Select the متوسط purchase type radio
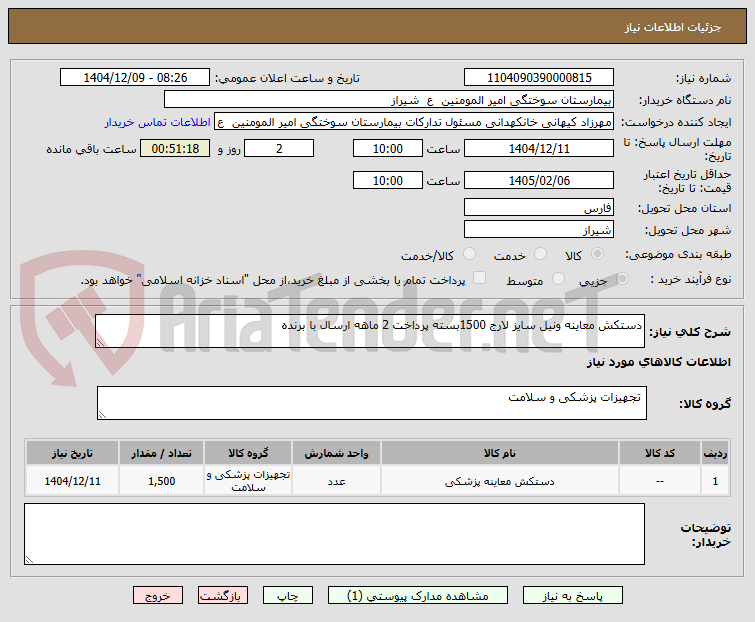755x622 pixels. pyautogui.click(x=558, y=278)
